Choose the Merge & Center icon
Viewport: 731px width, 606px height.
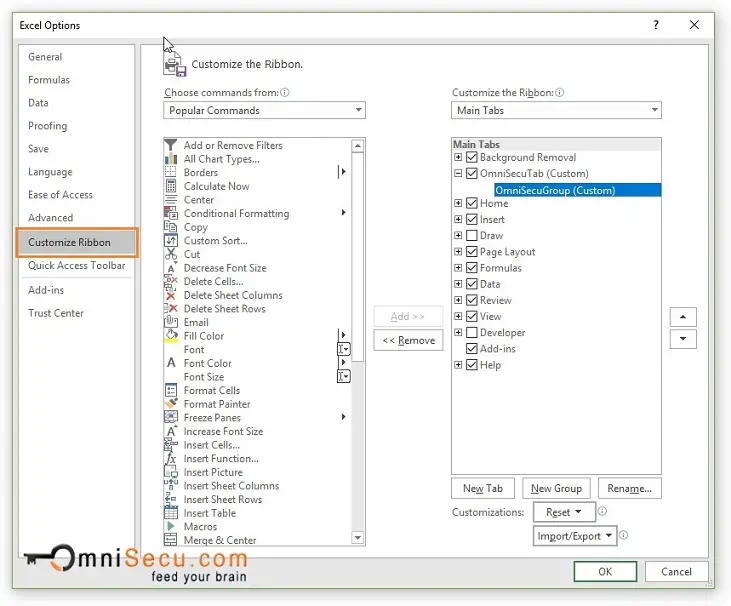[171, 540]
